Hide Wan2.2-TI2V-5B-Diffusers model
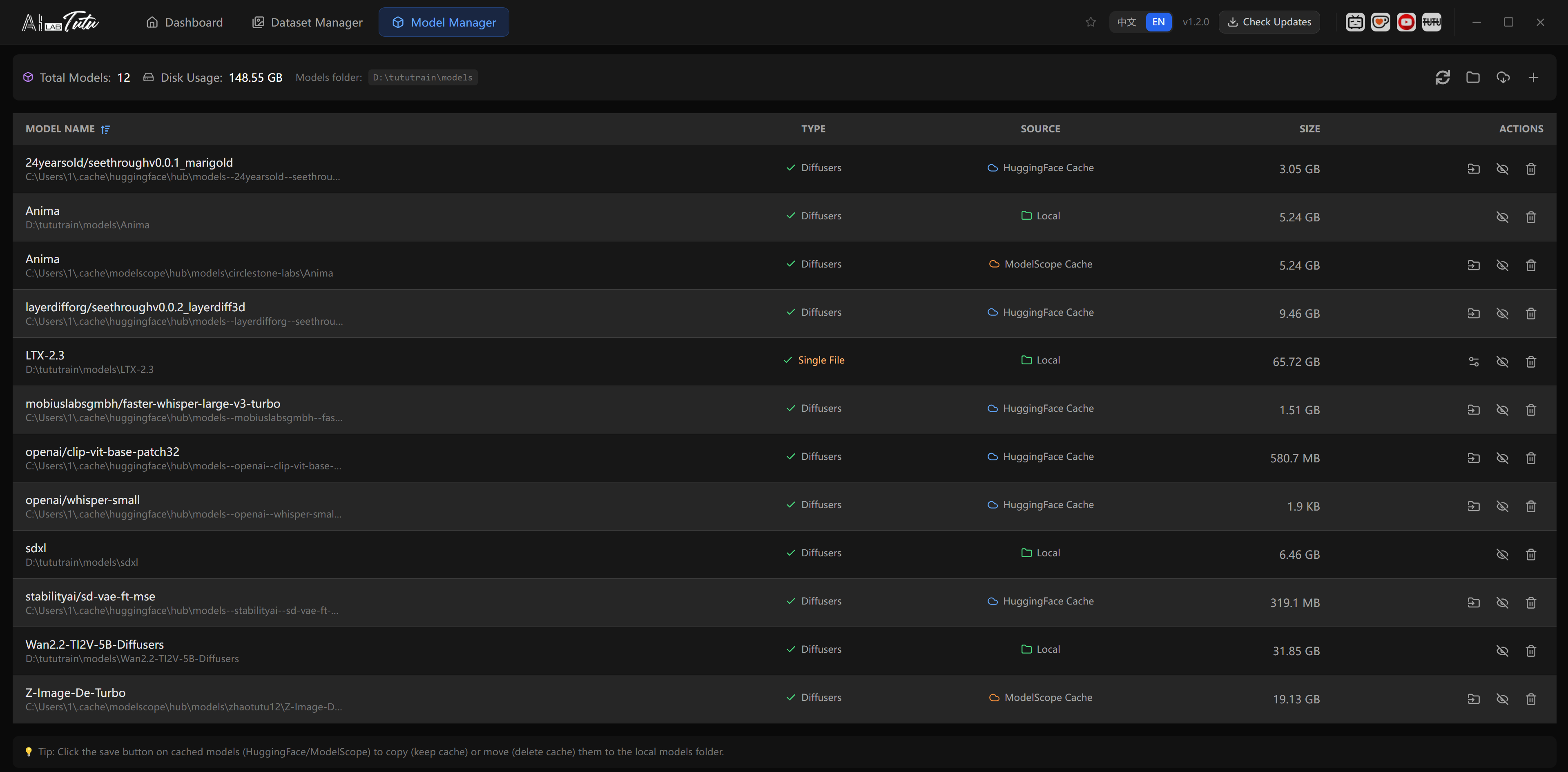 (x=1502, y=650)
